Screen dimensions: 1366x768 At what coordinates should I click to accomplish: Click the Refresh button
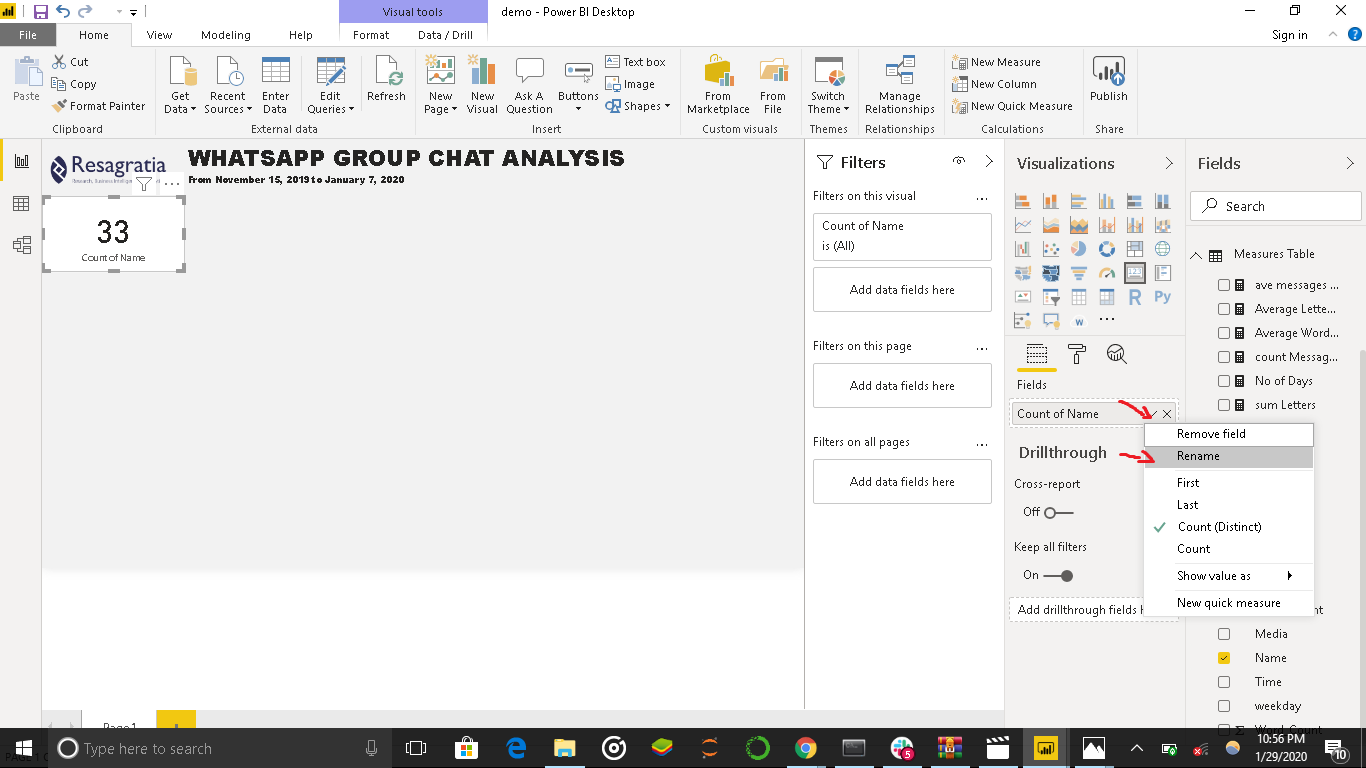386,79
